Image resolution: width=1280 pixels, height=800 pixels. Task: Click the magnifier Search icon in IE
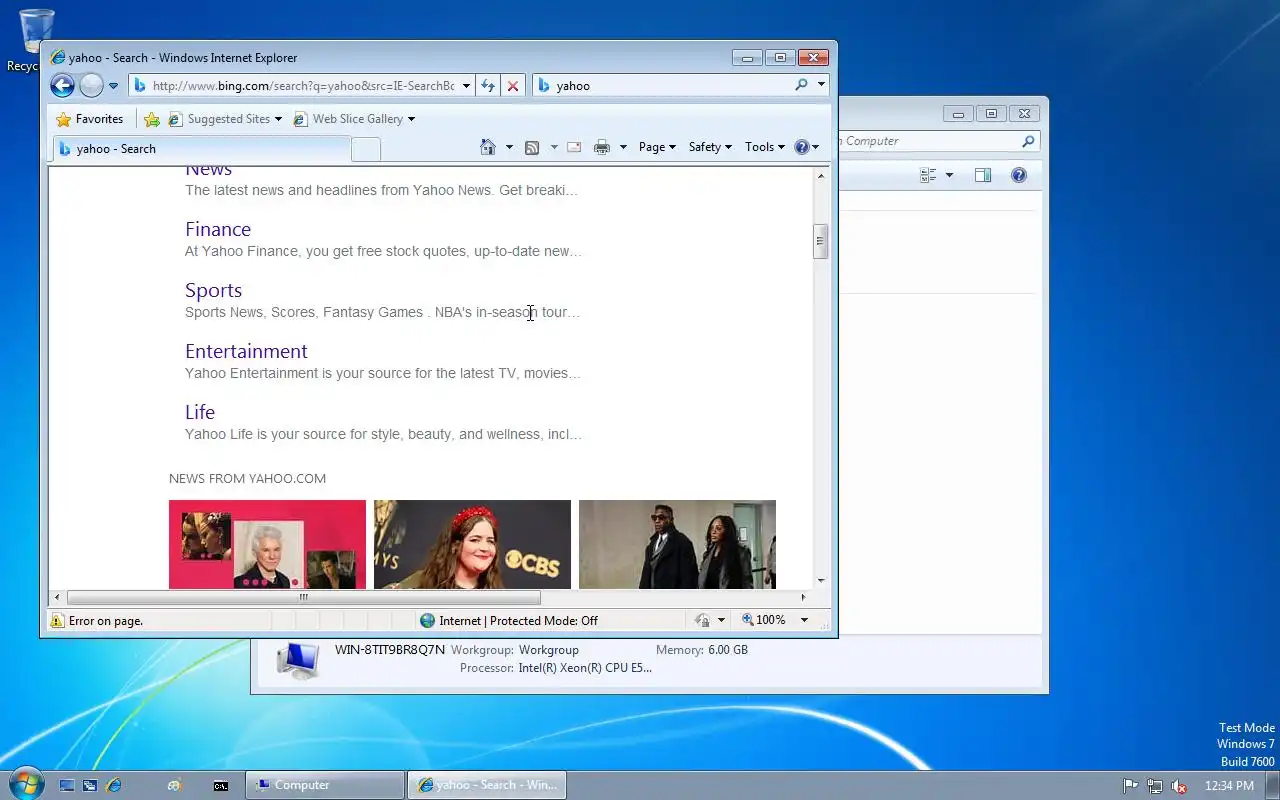801,85
